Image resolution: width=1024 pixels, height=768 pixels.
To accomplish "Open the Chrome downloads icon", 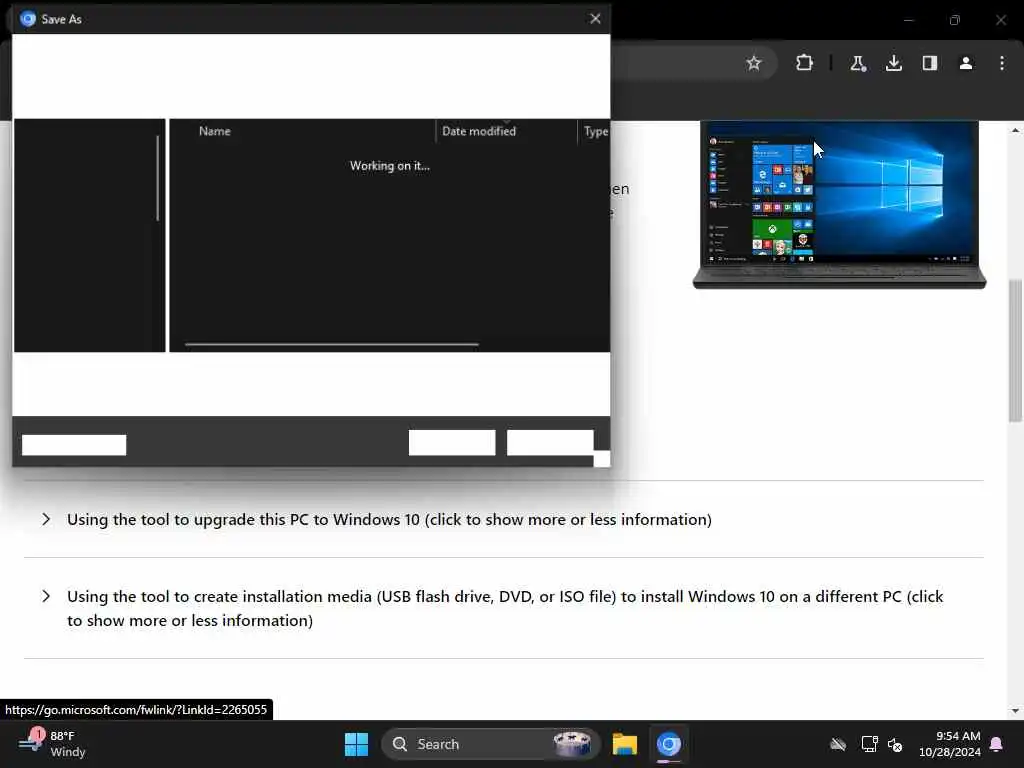I will (x=893, y=63).
